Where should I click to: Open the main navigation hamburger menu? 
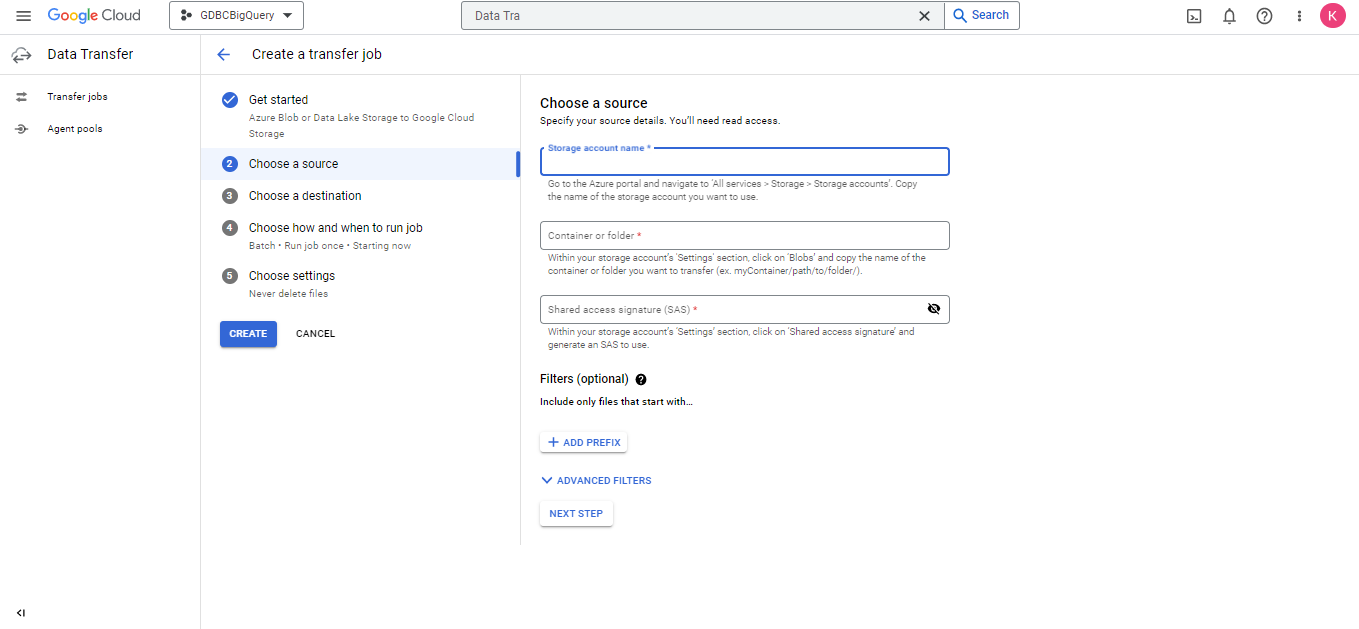click(24, 16)
